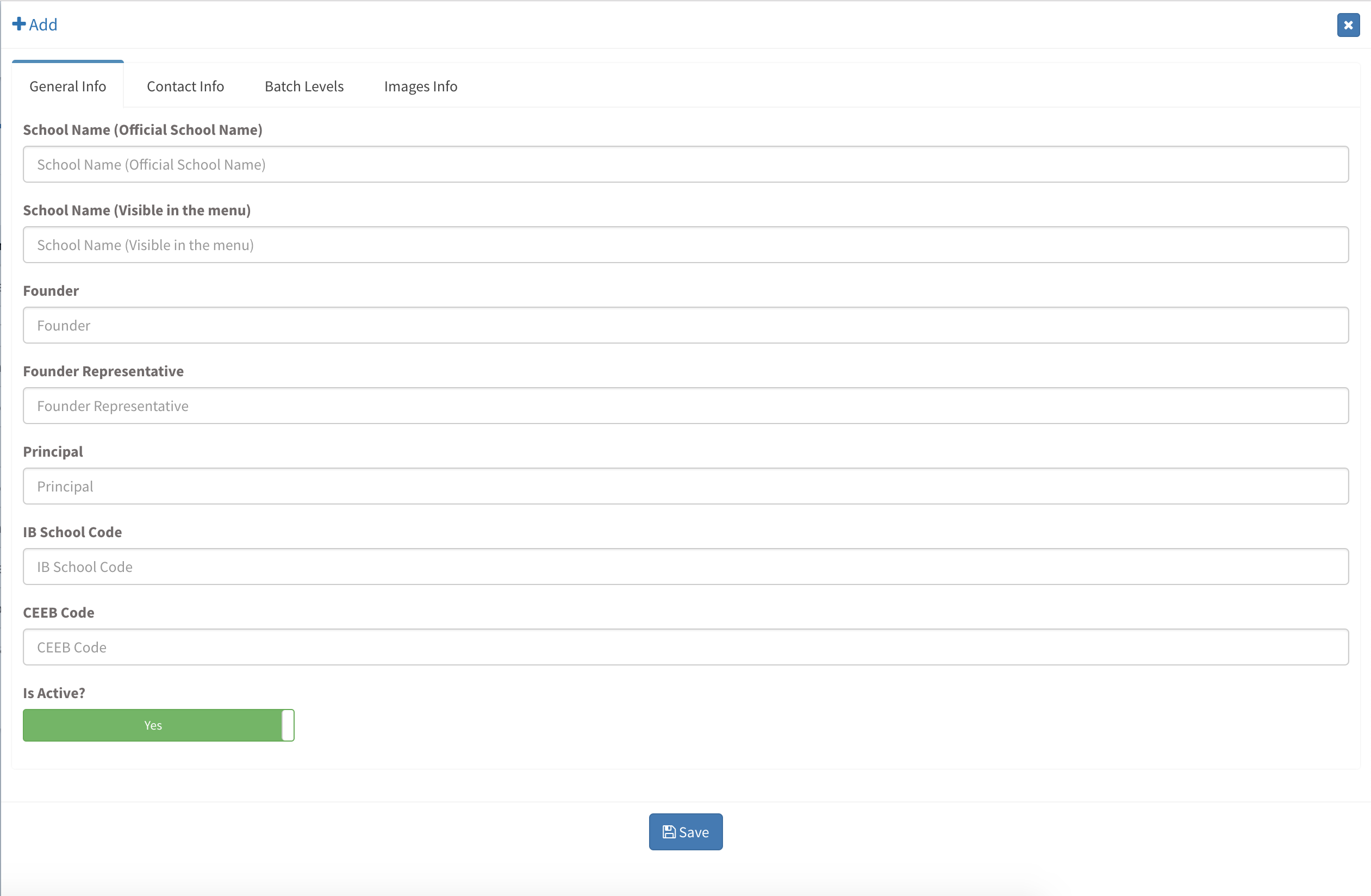The height and width of the screenshot is (896, 1371).
Task: Go to the Images Info tab
Action: pos(420,86)
